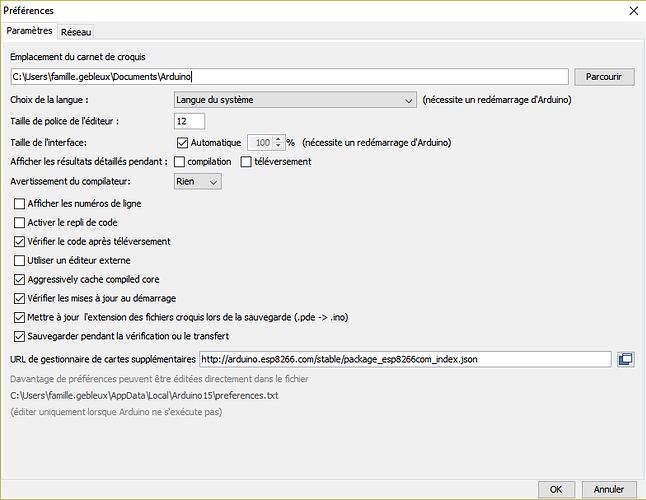Close the Préférences dialog window
This screenshot has height=500, width=646.
click(631, 10)
